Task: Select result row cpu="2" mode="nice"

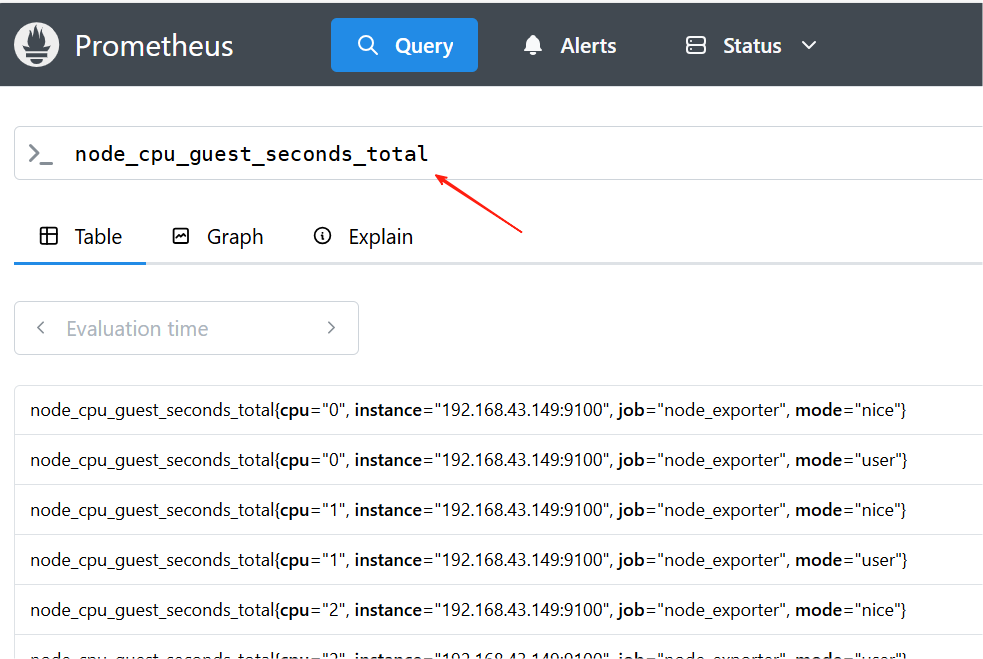Action: (498, 610)
